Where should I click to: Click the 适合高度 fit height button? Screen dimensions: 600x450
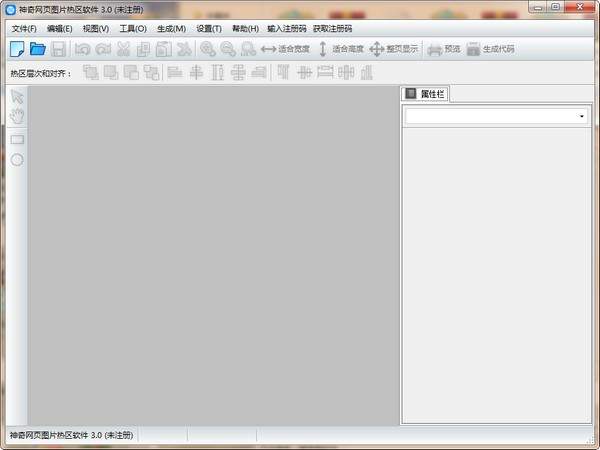point(341,49)
